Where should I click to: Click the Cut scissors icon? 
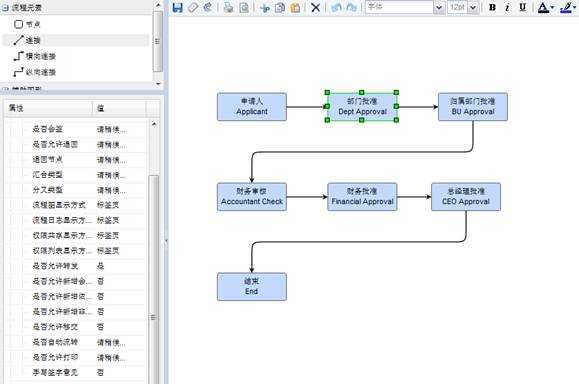[264, 7]
